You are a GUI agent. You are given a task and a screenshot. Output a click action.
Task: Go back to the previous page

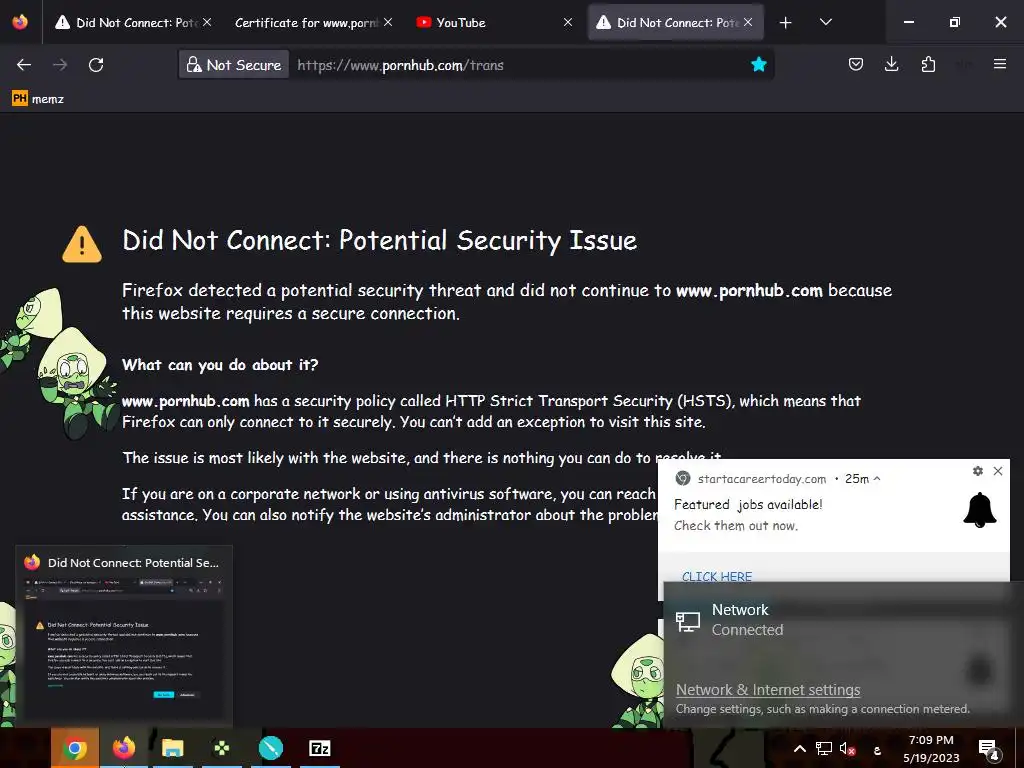click(x=24, y=65)
